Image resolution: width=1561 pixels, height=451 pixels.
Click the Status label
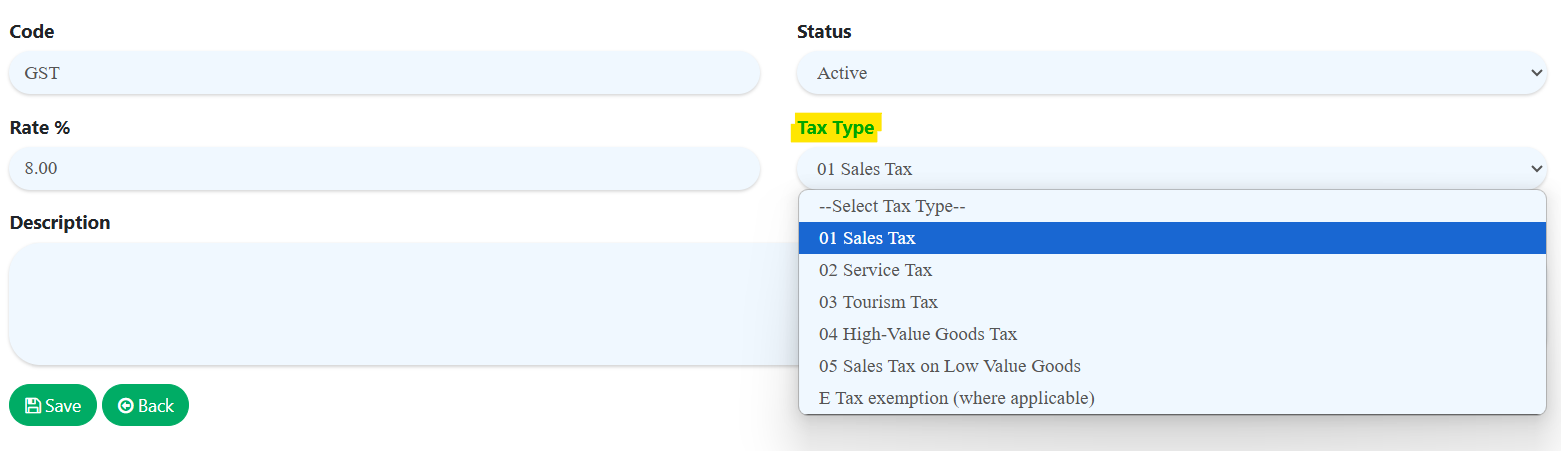824,32
